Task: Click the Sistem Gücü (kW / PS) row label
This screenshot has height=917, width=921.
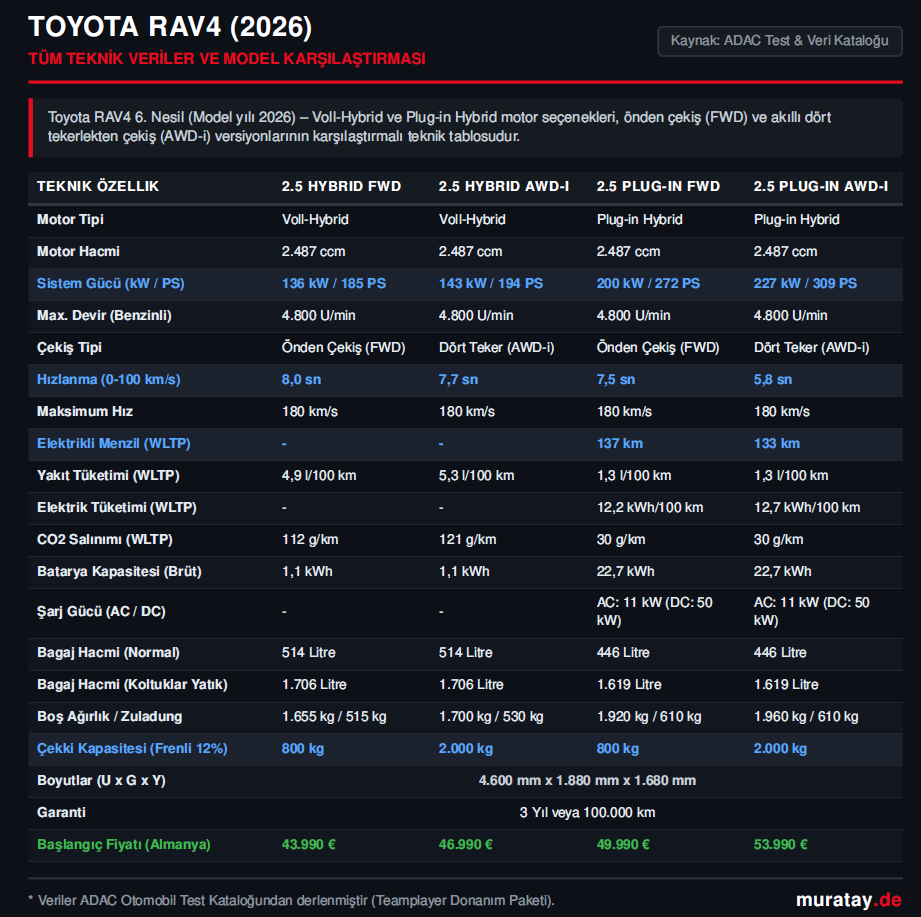Action: click(110, 284)
